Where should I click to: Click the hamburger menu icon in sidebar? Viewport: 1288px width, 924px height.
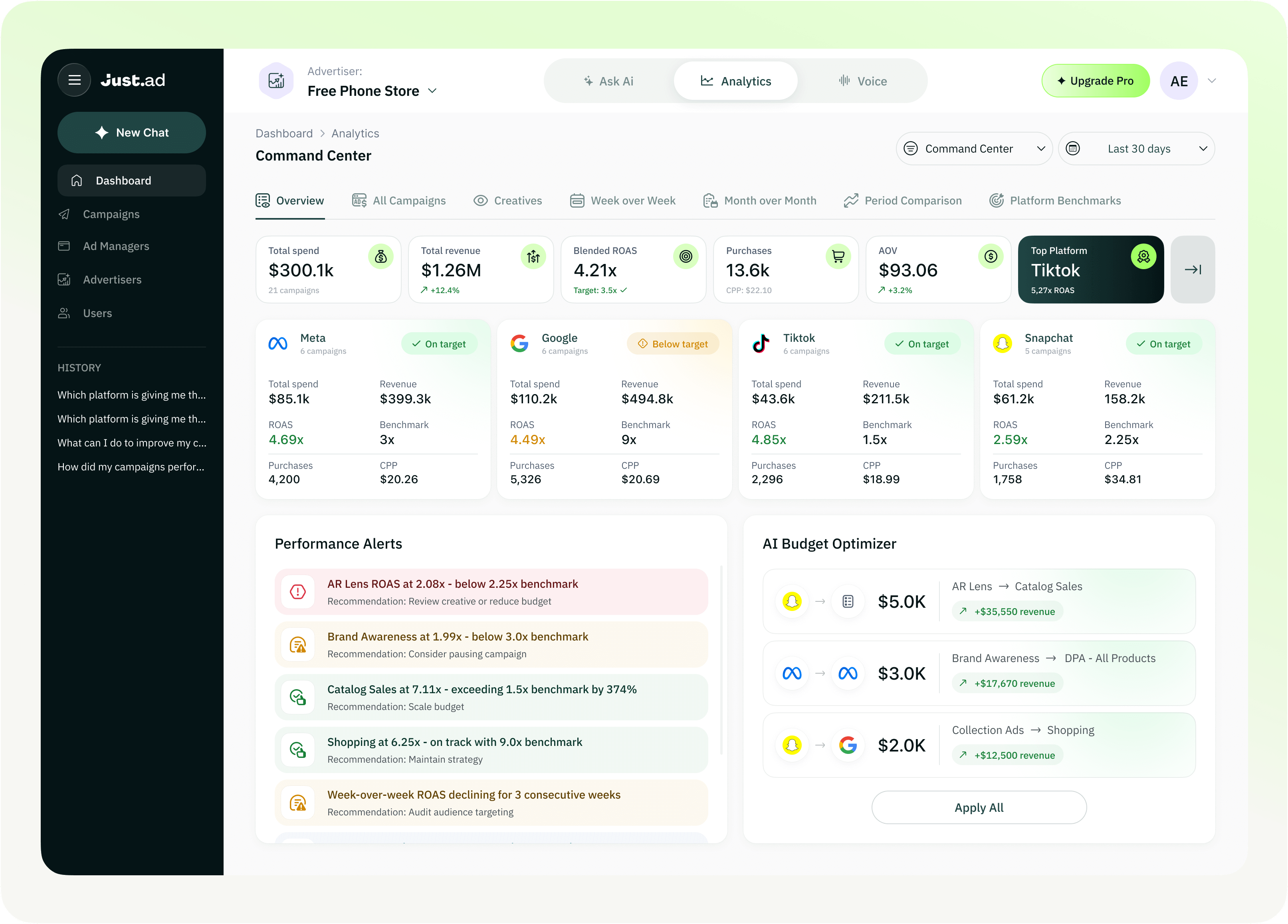point(74,80)
